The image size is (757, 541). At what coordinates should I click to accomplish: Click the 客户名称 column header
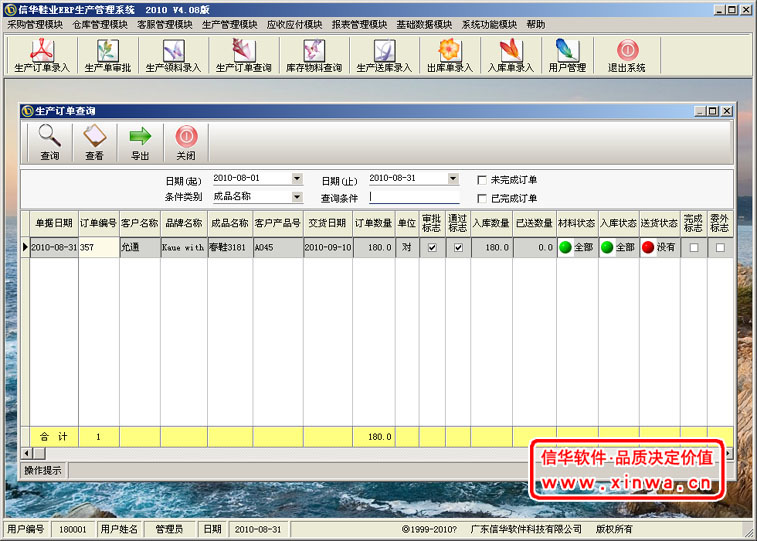[140, 223]
